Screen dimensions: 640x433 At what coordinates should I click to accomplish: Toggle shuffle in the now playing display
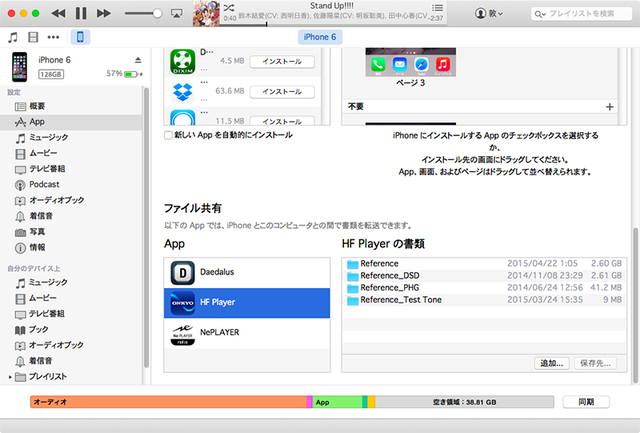[229, 7]
